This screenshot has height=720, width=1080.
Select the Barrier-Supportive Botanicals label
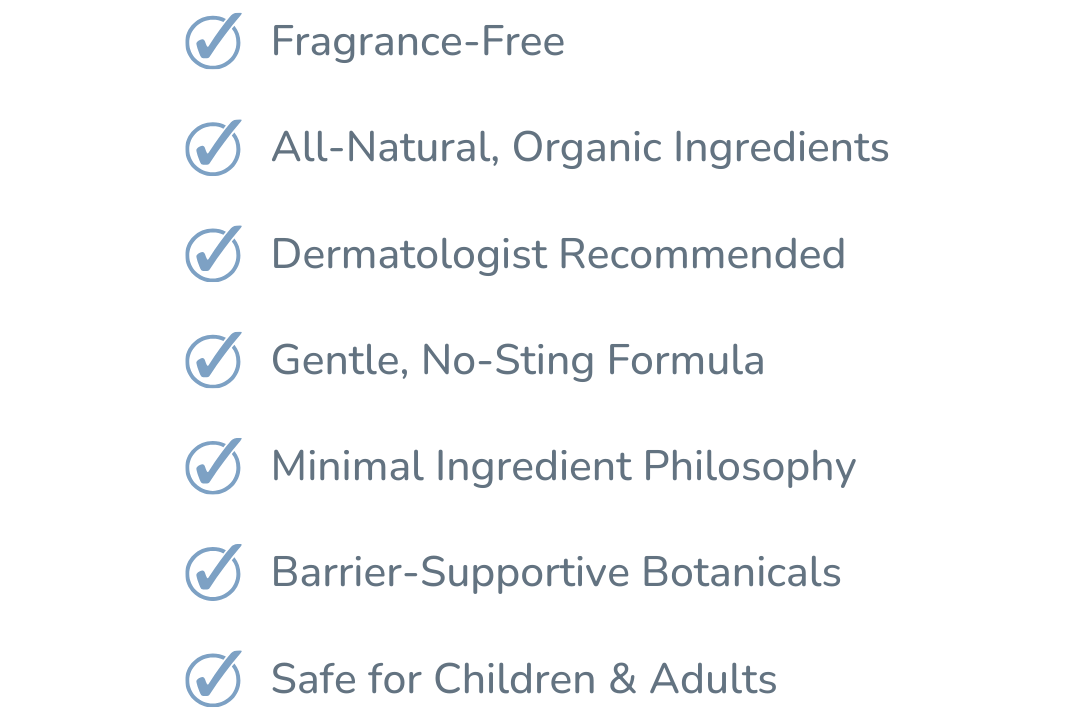(556, 572)
